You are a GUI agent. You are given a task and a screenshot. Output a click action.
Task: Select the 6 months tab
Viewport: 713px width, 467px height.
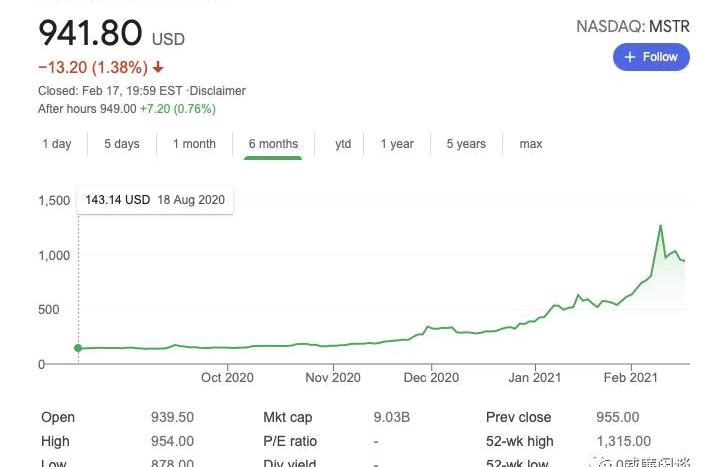(x=273, y=144)
